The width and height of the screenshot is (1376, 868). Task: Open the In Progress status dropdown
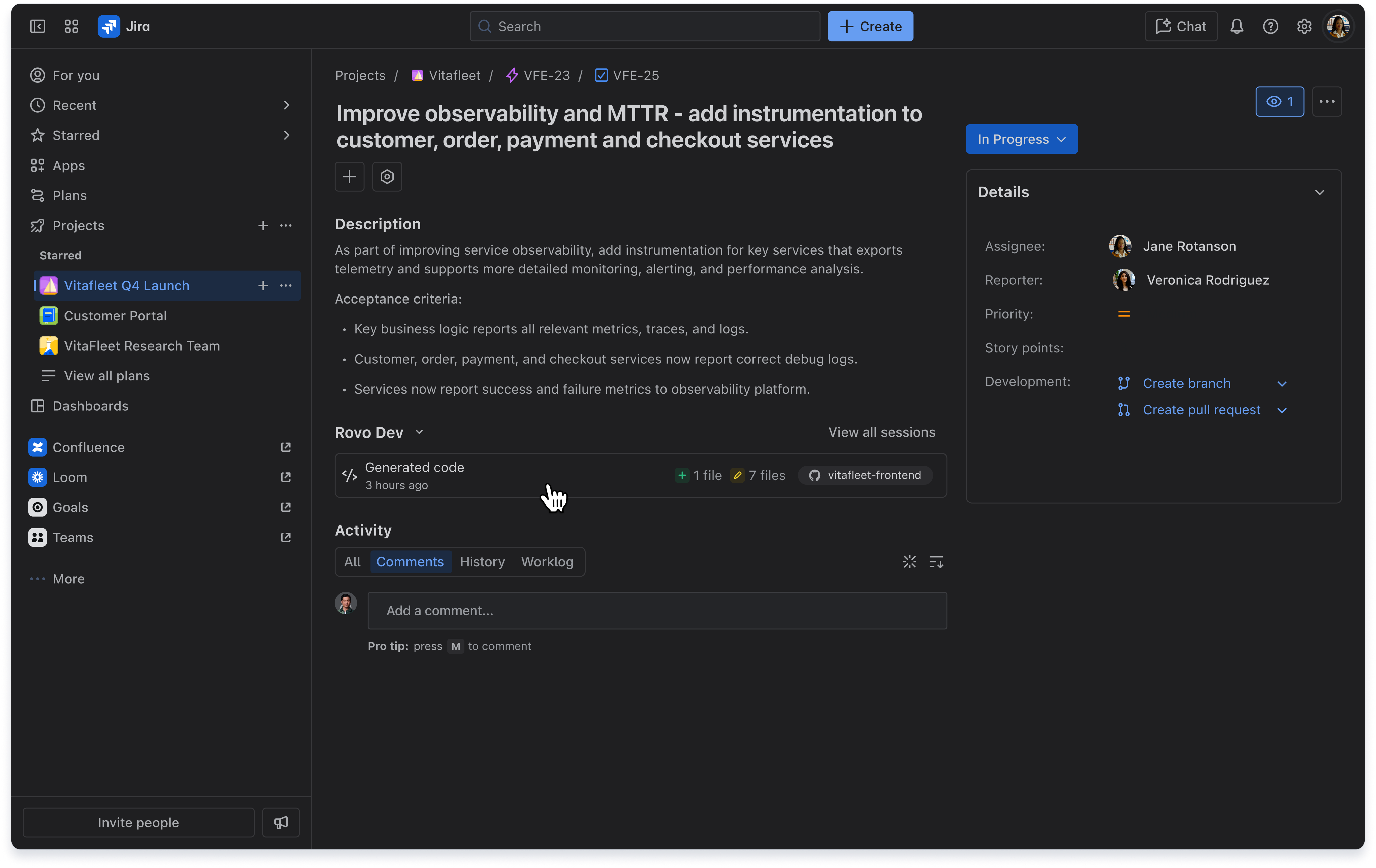[1021, 139]
